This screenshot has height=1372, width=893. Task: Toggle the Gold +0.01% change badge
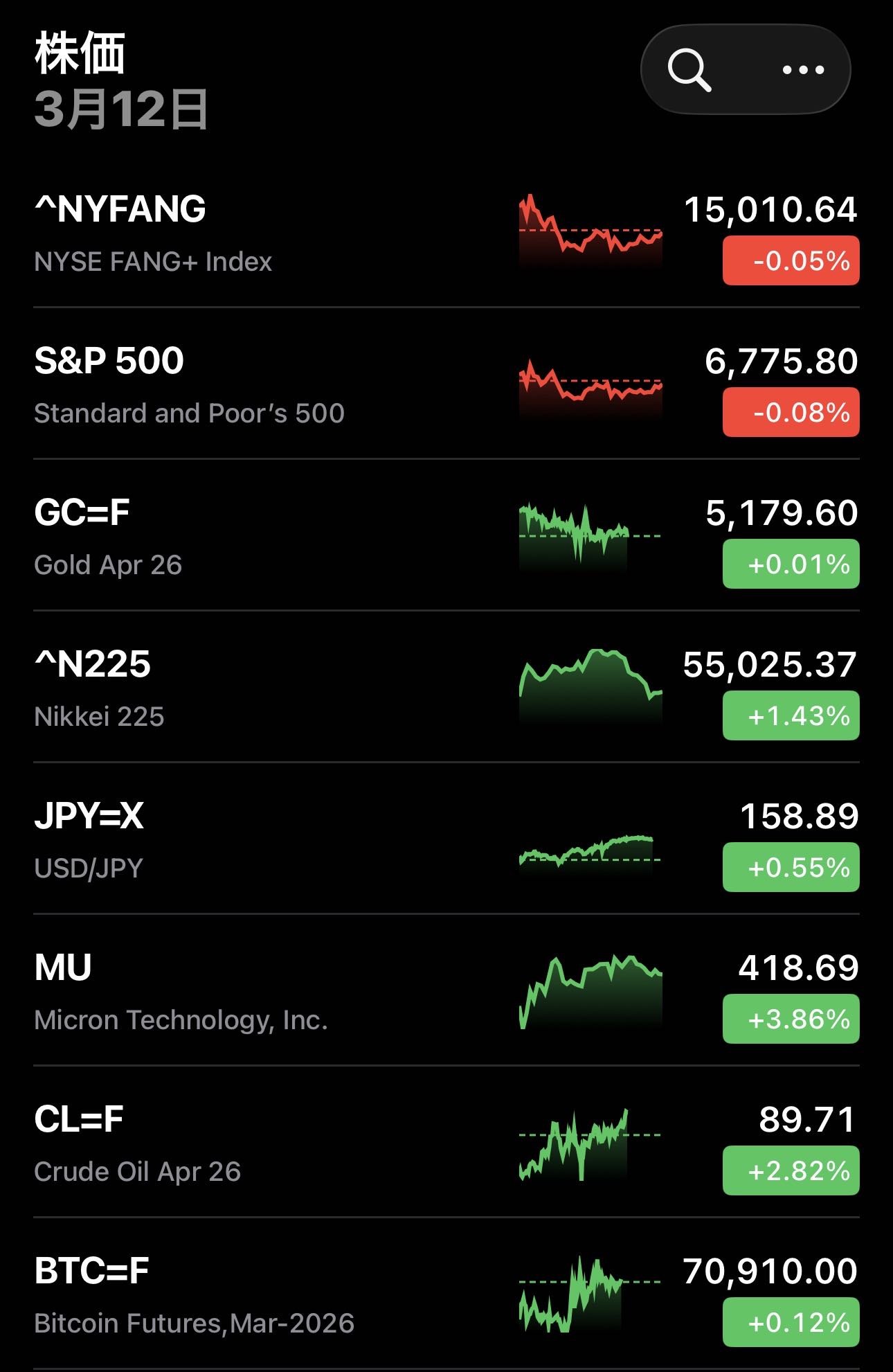tap(791, 564)
